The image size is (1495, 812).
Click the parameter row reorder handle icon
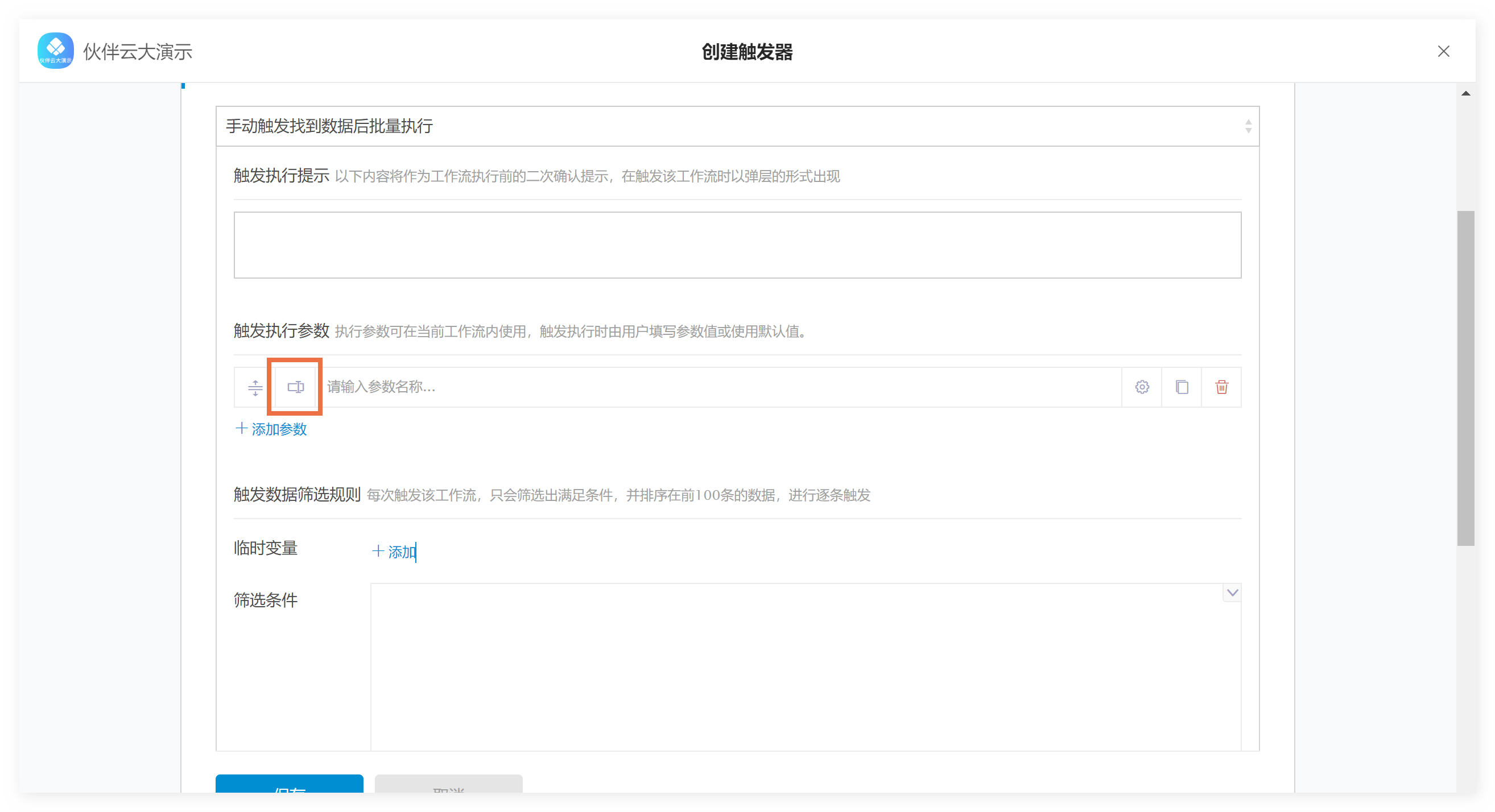coord(255,387)
